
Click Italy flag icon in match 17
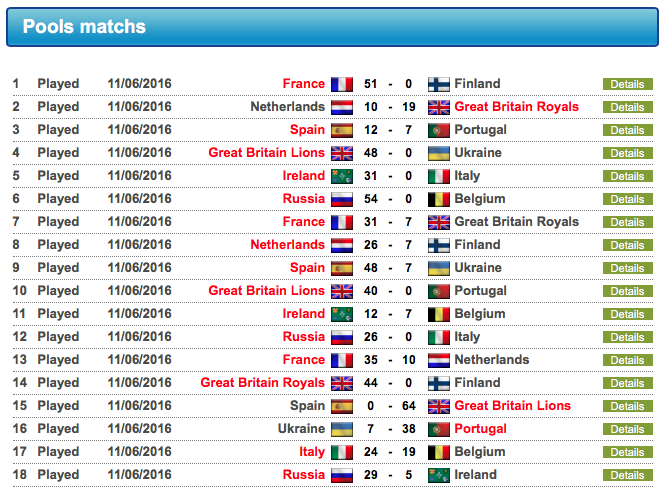pos(342,452)
